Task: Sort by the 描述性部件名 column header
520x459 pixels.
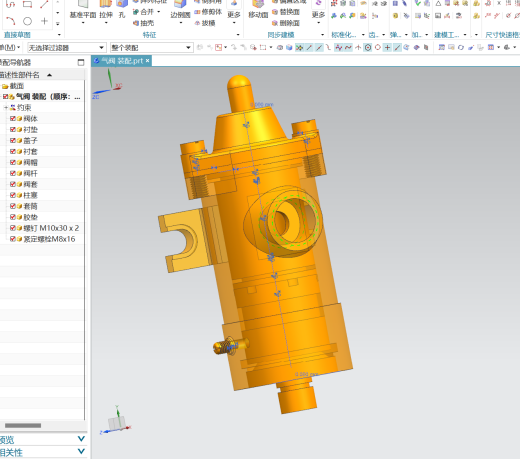Action: [42, 75]
